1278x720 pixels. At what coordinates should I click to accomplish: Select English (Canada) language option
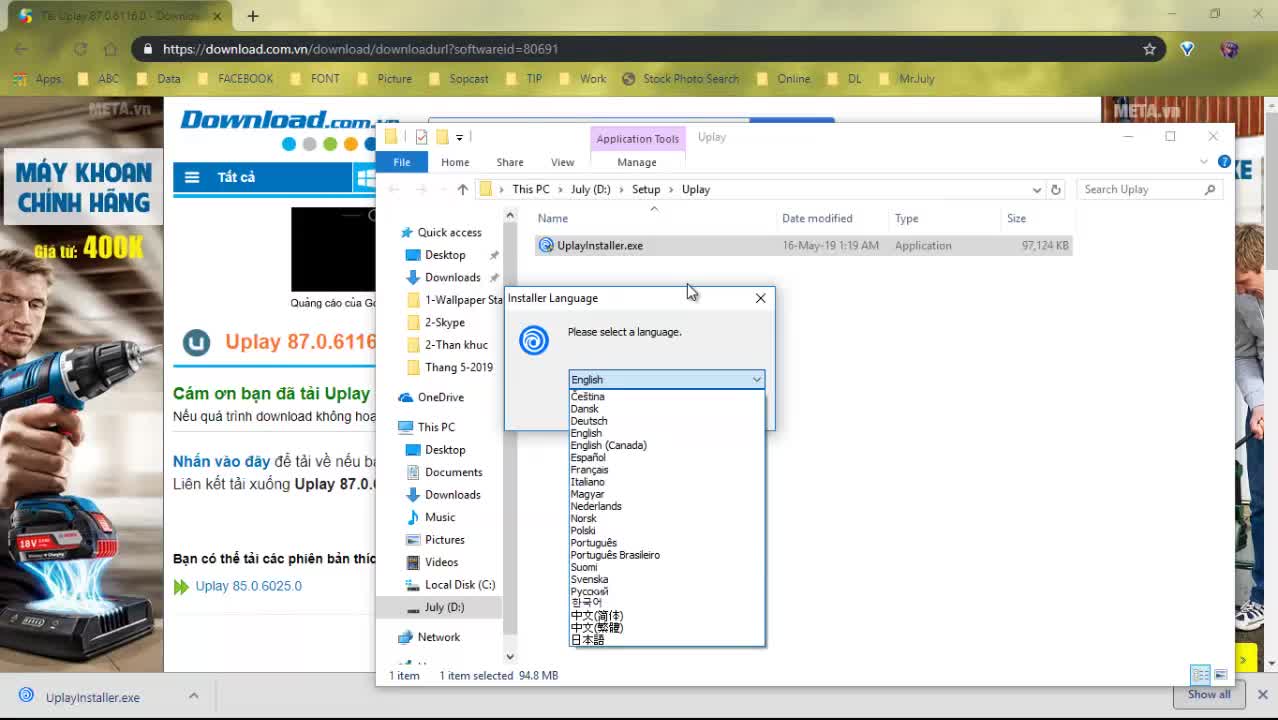[x=609, y=445]
